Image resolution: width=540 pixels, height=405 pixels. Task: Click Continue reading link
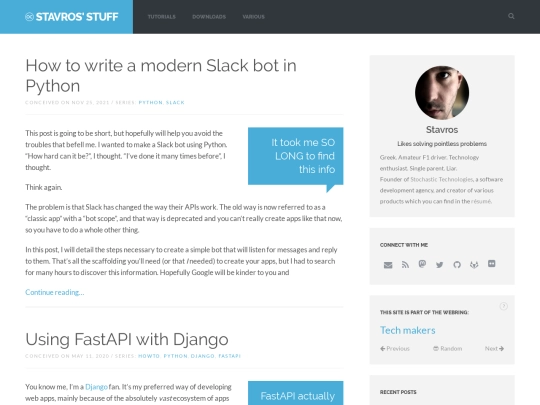click(54, 292)
